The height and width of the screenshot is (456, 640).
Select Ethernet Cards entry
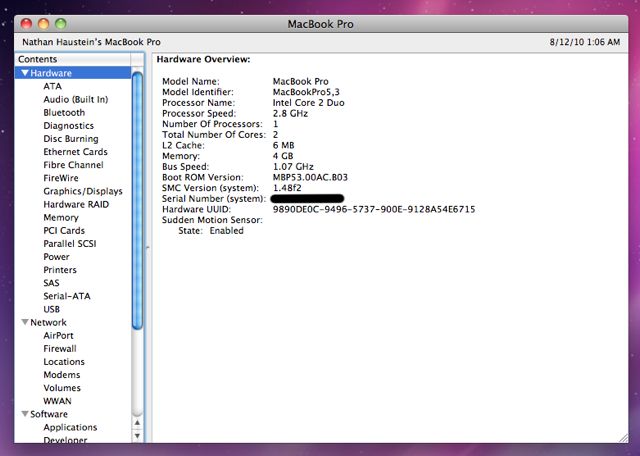click(x=76, y=152)
